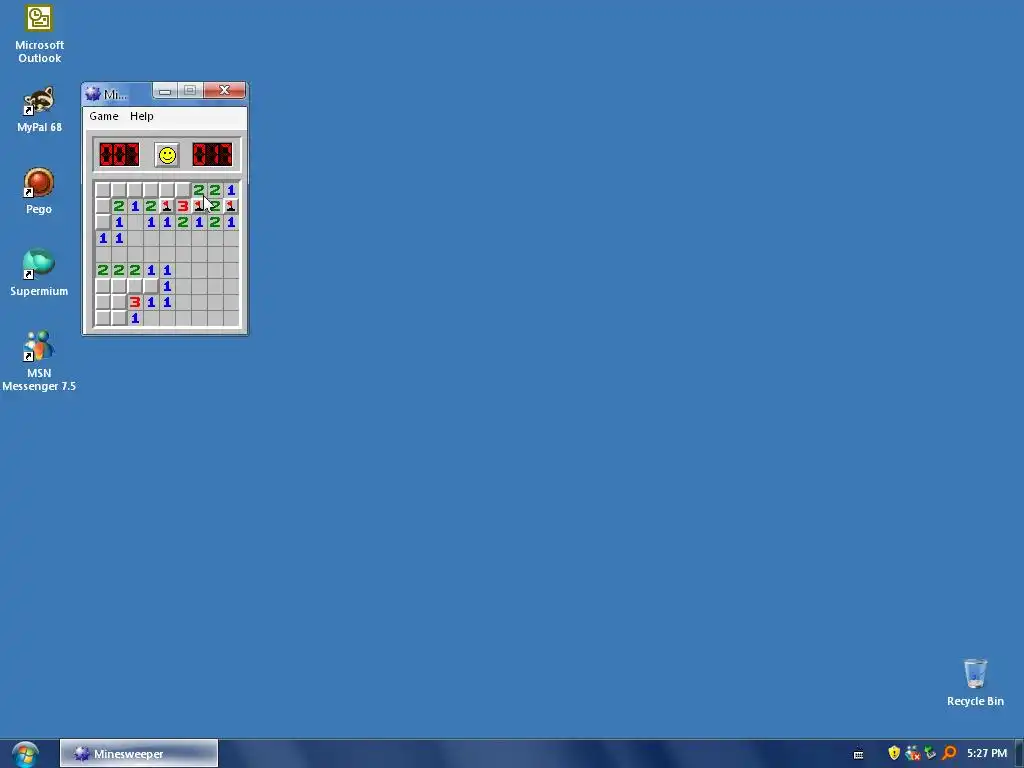Uncover the bottom-left corner covered tile
1024x768 pixels.
click(103, 318)
